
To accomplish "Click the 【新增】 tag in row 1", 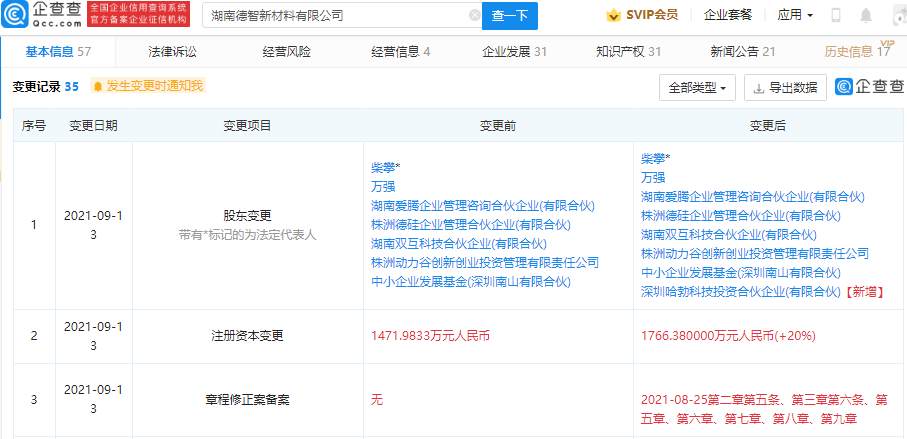I will 863,292.
